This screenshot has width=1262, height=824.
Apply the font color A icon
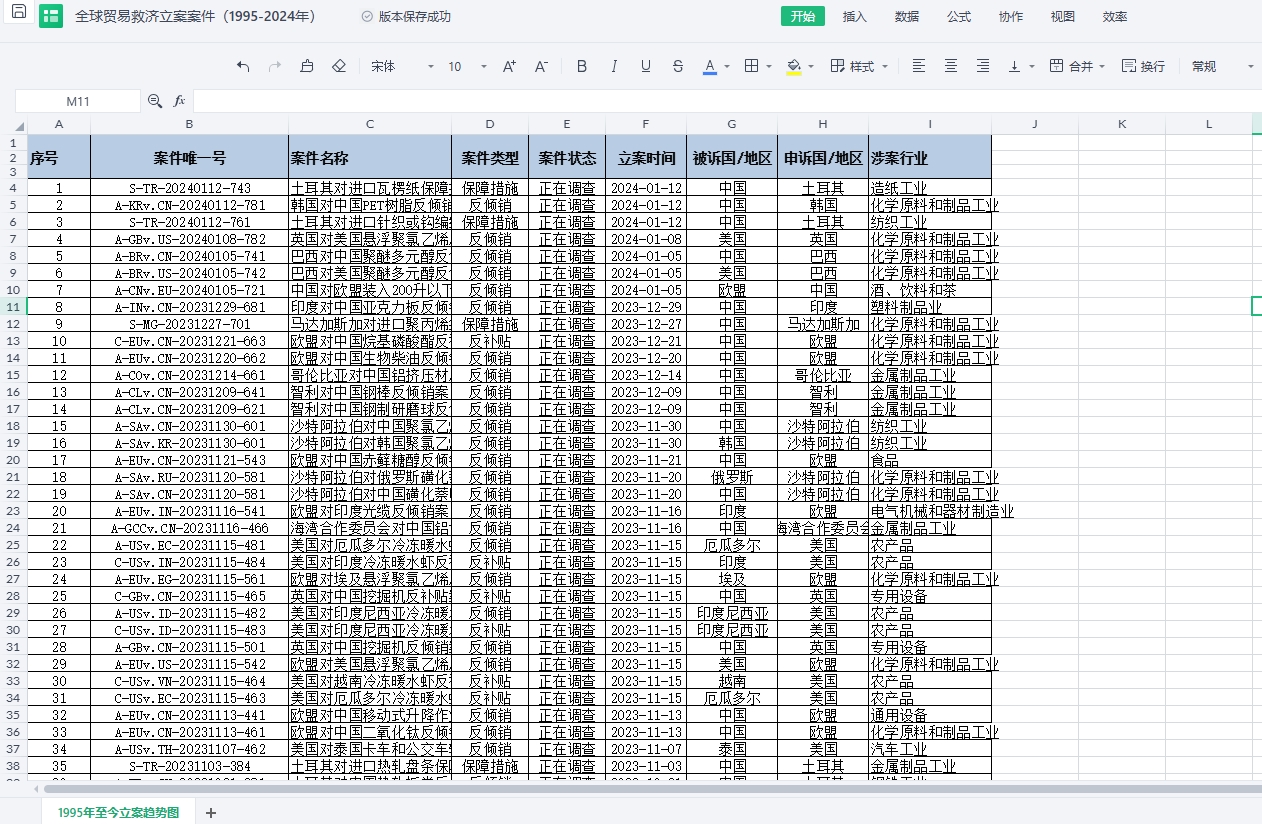[x=710, y=66]
